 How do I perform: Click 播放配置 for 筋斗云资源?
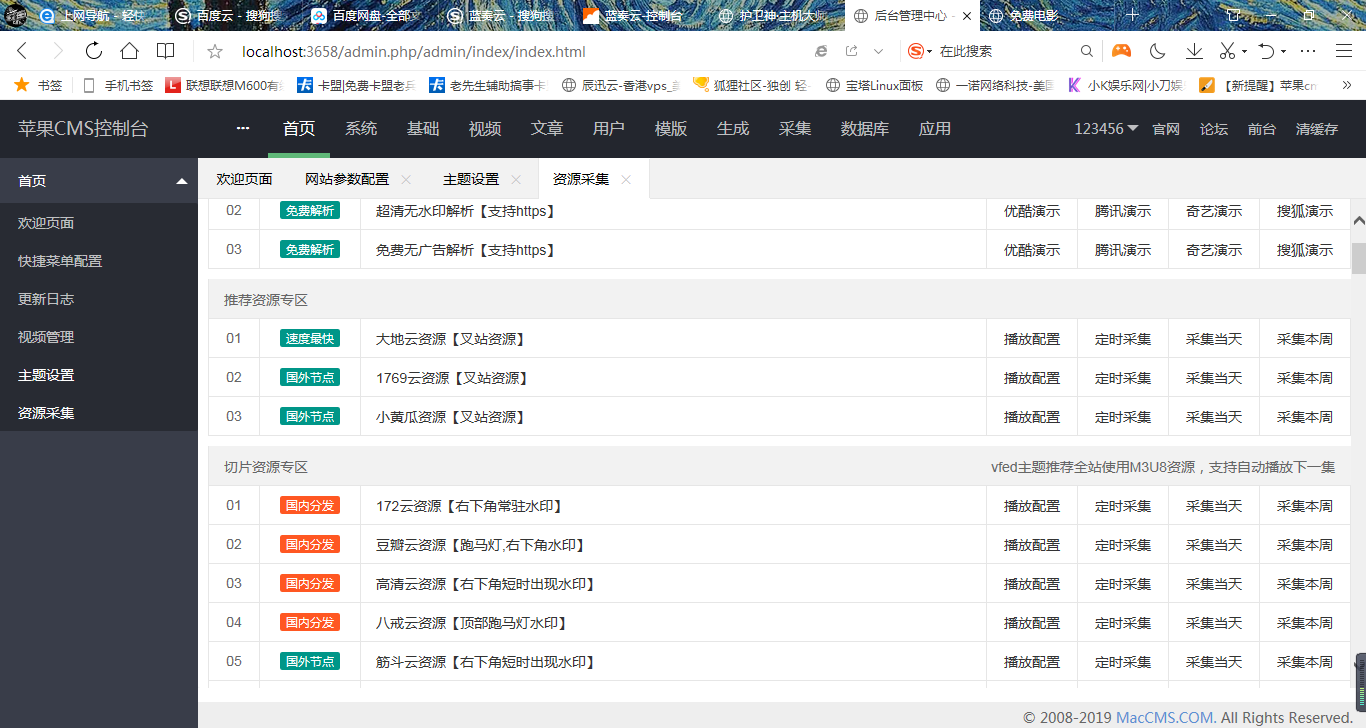click(x=1032, y=662)
